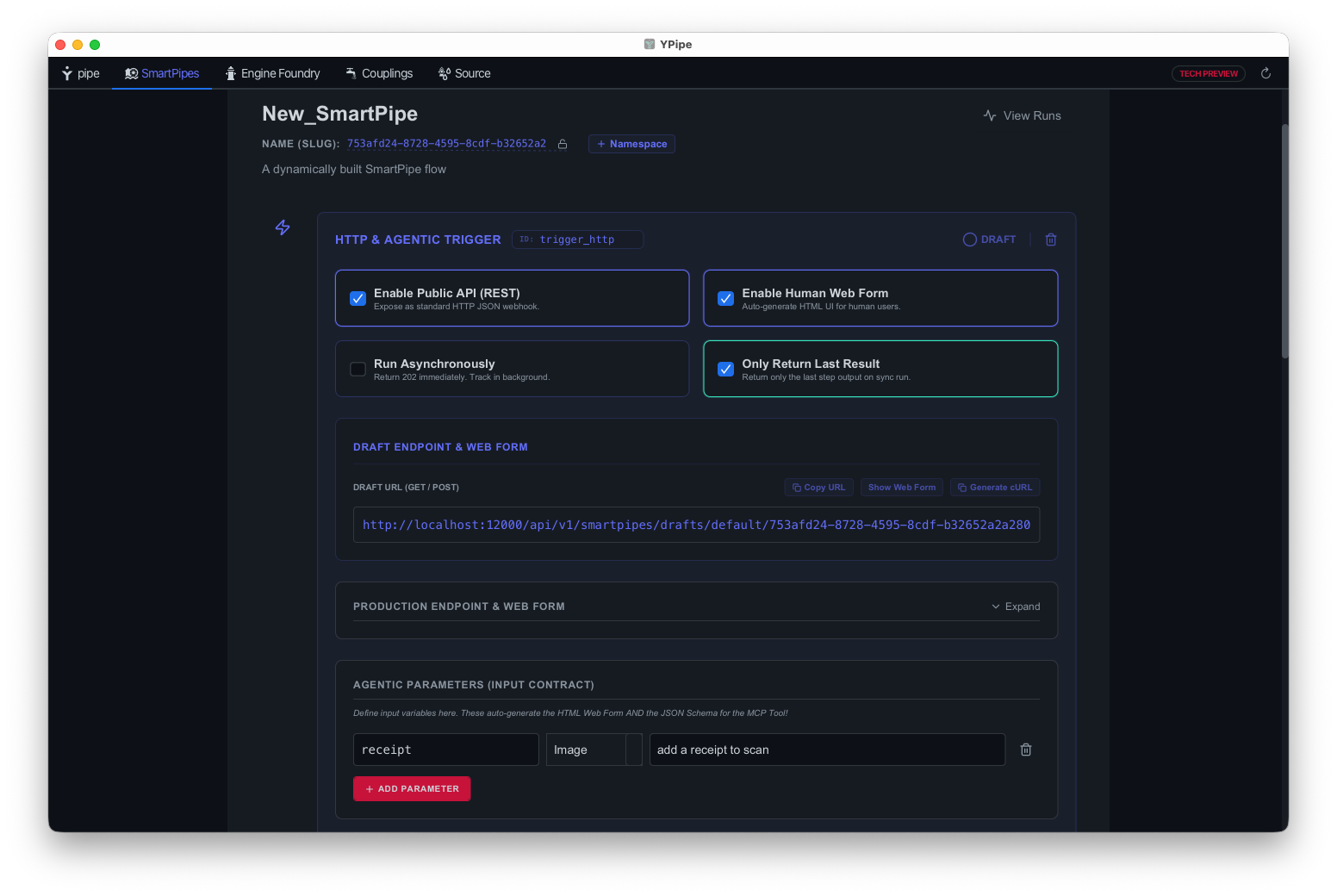The image size is (1337, 896).
Task: Click the lightning bolt trigger icon
Action: [283, 227]
